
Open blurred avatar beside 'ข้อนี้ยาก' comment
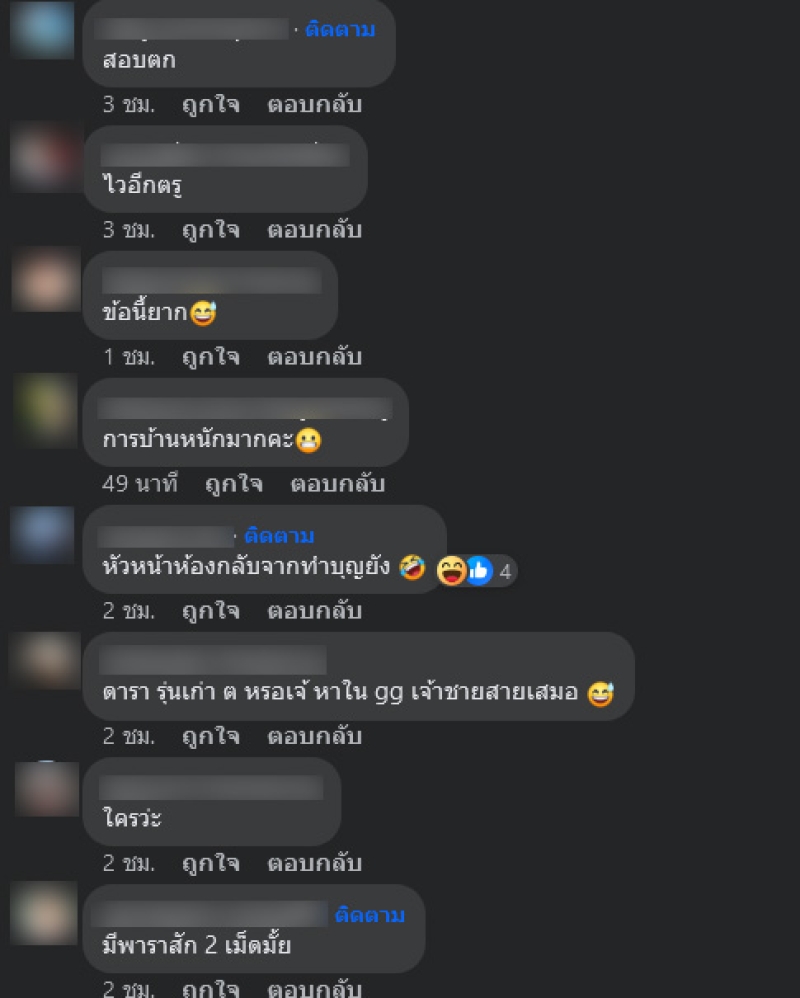[x=46, y=281]
